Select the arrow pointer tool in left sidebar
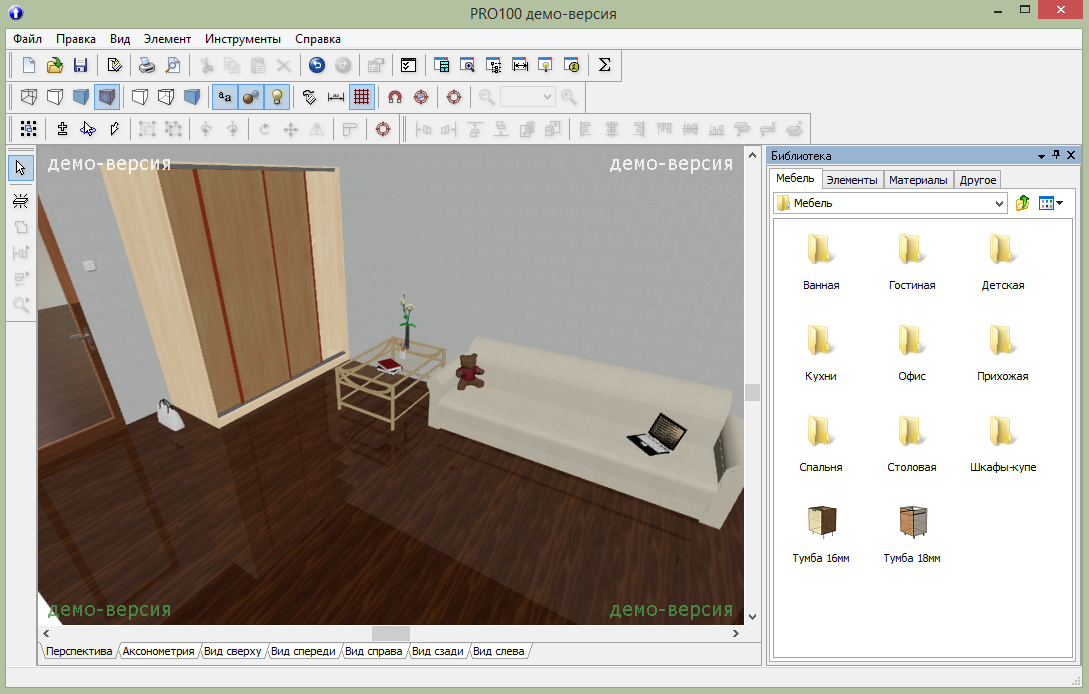The image size is (1089, 694). (x=20, y=167)
